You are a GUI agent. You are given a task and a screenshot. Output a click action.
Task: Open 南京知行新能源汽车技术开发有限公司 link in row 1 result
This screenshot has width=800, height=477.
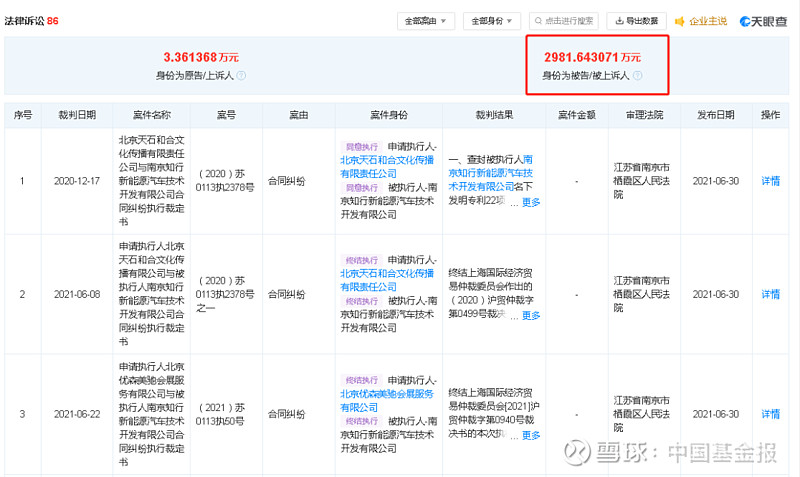pos(490,173)
